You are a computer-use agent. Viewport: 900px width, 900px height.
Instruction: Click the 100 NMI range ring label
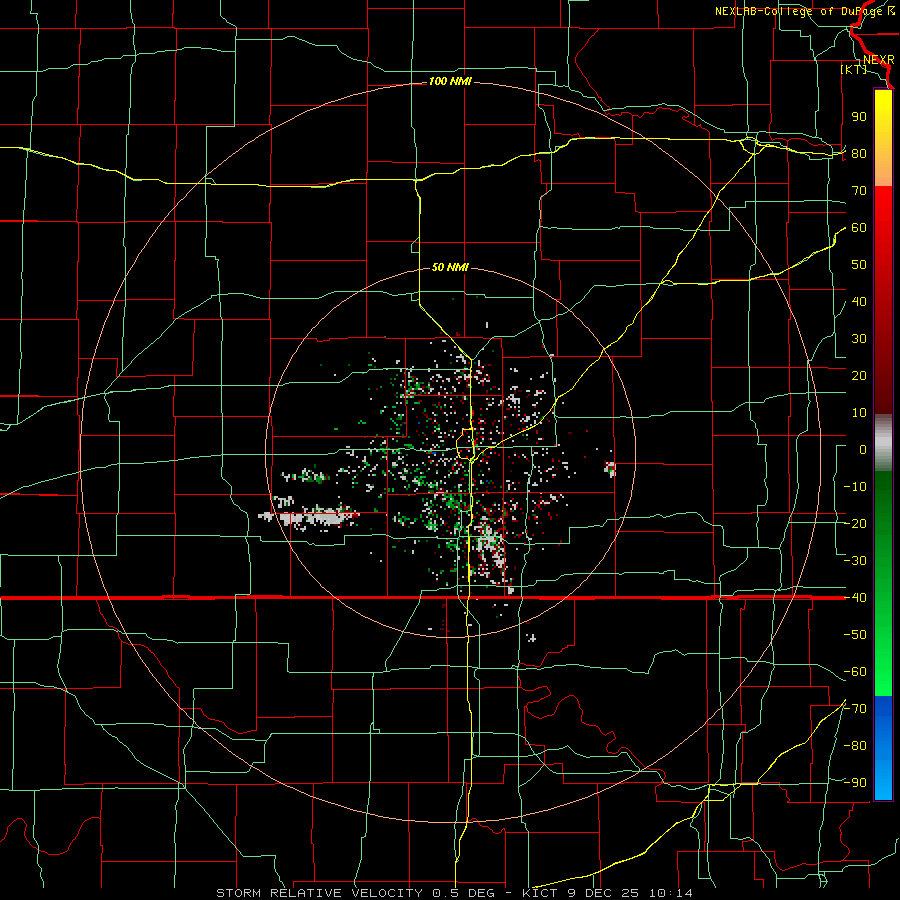tap(450, 82)
